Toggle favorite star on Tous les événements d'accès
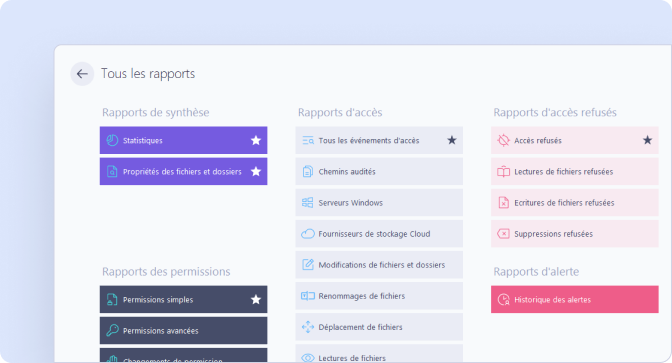 tap(452, 140)
